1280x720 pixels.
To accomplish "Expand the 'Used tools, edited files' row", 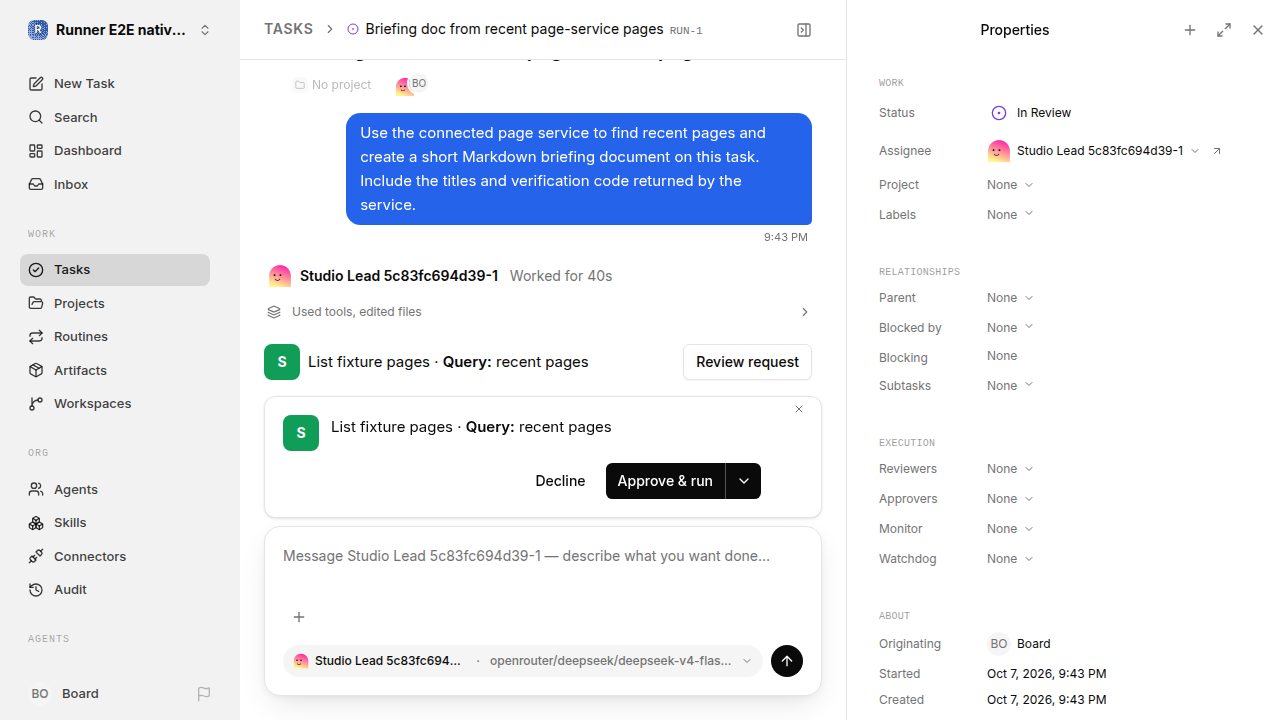I will click(x=538, y=312).
